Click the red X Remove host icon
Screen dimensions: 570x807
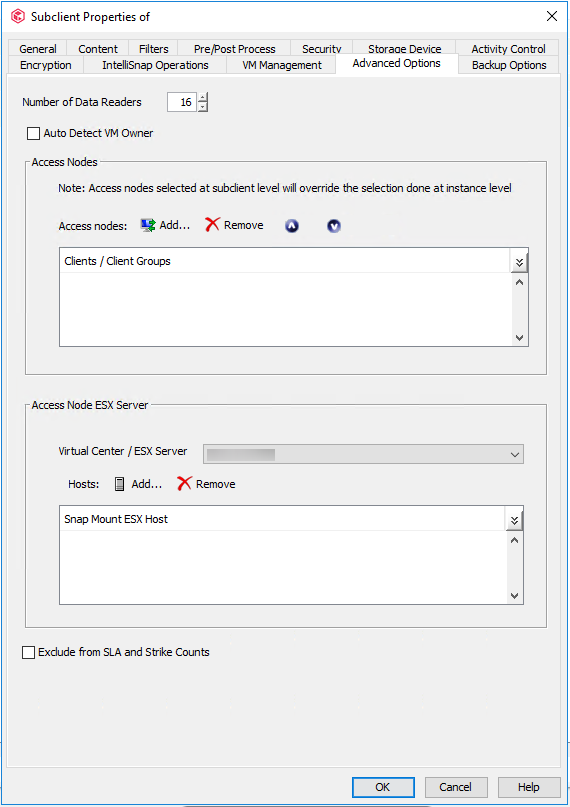point(184,484)
